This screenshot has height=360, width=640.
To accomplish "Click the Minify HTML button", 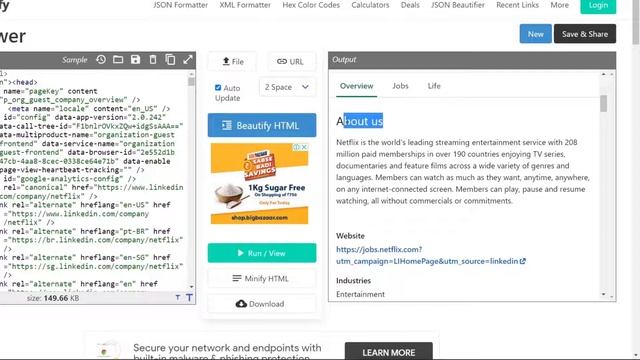I will pyautogui.click(x=262, y=279).
